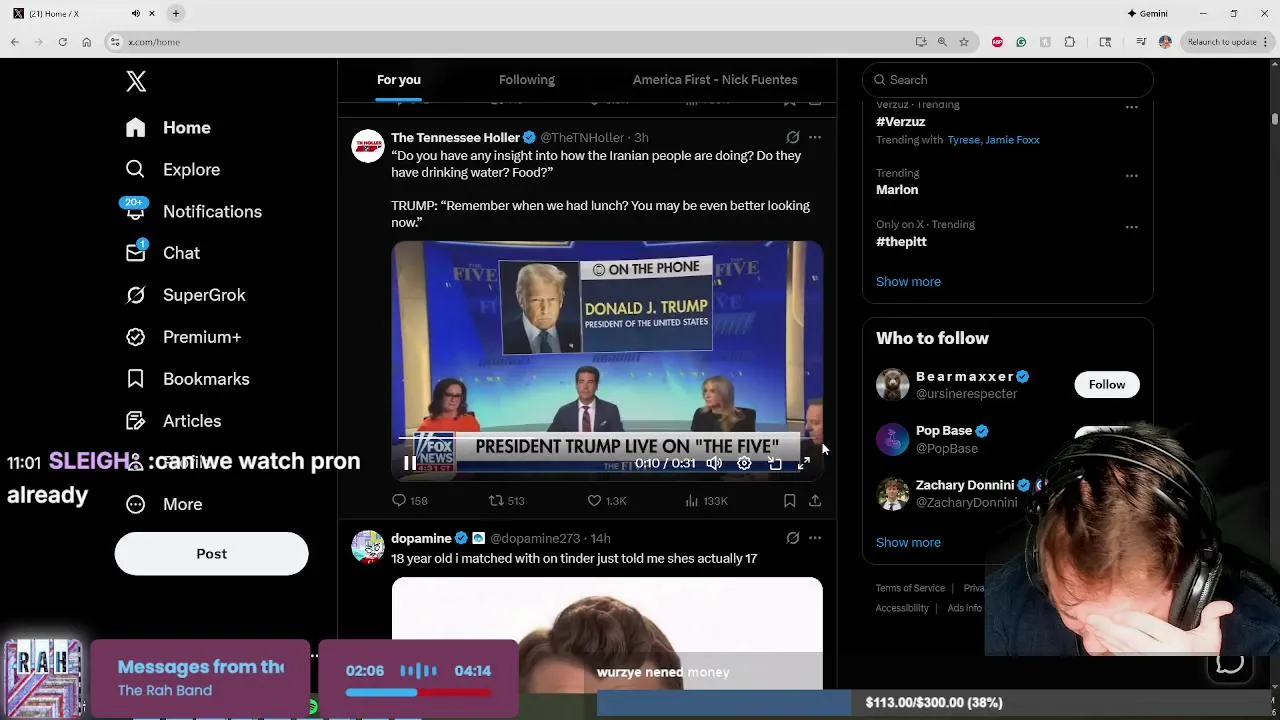Open the #Verzuz trending topic
The image size is (1280, 720).
901,122
